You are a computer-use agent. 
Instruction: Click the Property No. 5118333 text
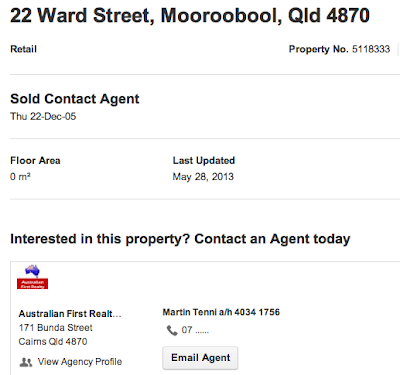[x=339, y=49]
